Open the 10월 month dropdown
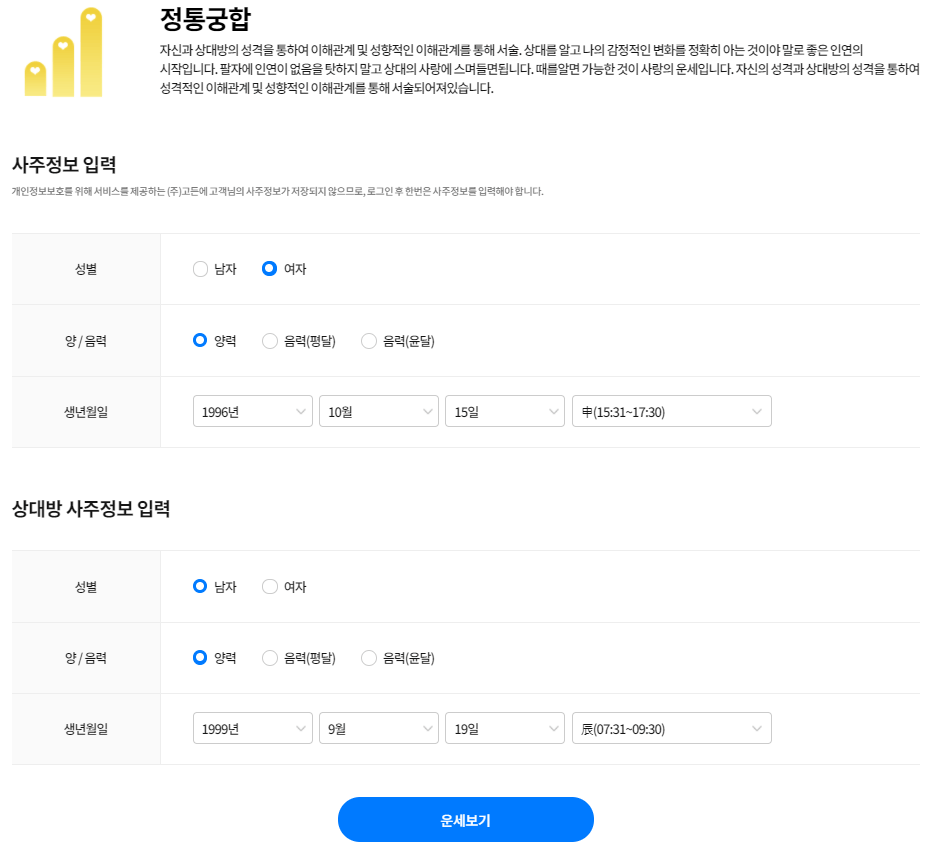The height and width of the screenshot is (844, 930). point(378,410)
